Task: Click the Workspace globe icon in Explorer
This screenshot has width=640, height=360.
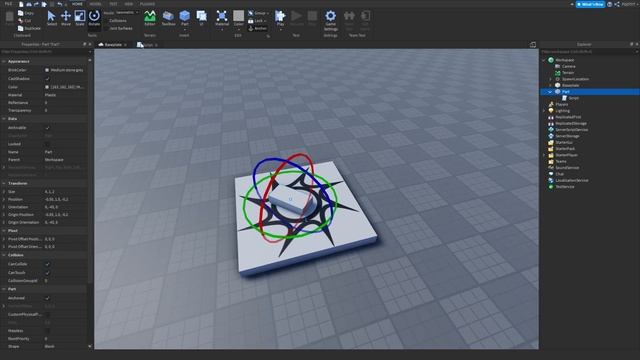Action: (551, 60)
